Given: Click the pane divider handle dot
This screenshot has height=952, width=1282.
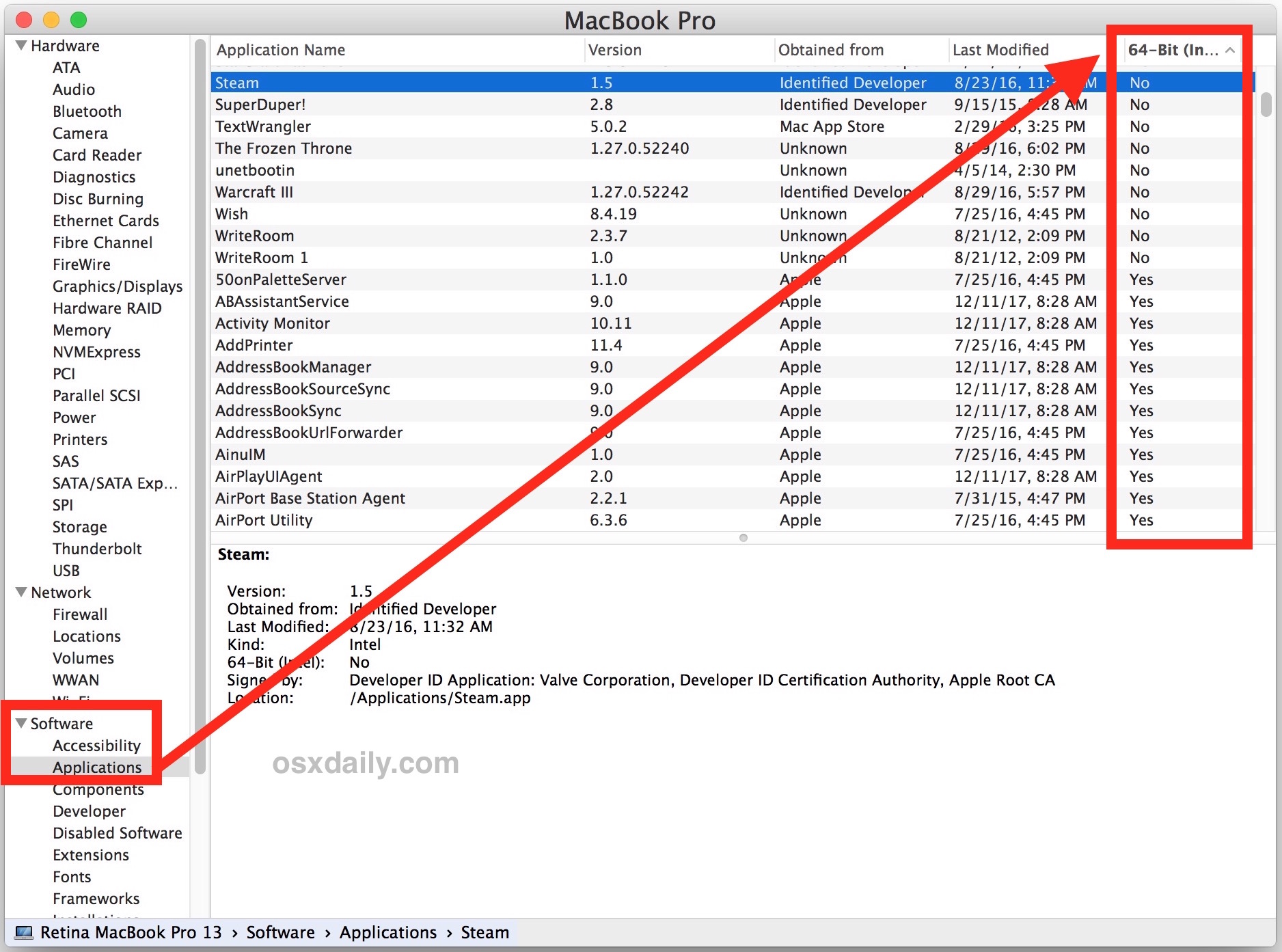Looking at the screenshot, I should click(x=744, y=538).
